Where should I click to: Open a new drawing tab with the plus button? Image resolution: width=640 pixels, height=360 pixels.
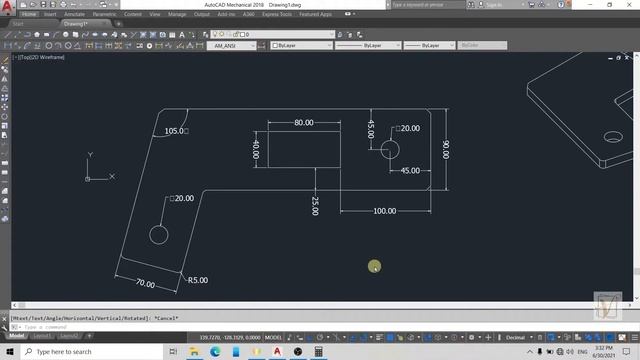pyautogui.click(x=118, y=24)
